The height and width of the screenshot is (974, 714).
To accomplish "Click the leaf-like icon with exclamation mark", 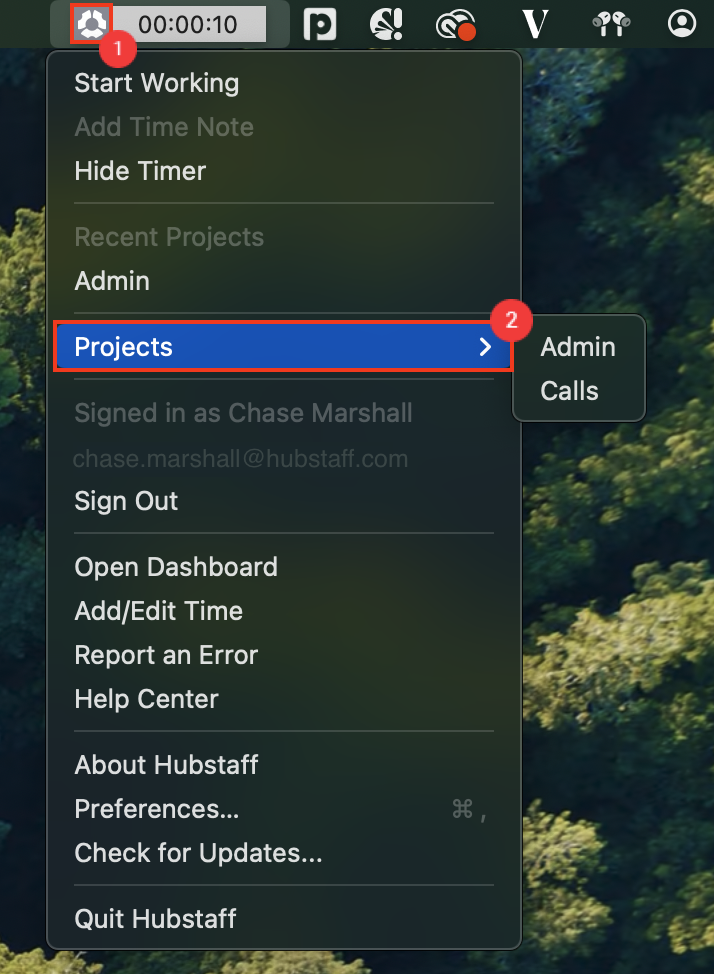I will point(387,24).
